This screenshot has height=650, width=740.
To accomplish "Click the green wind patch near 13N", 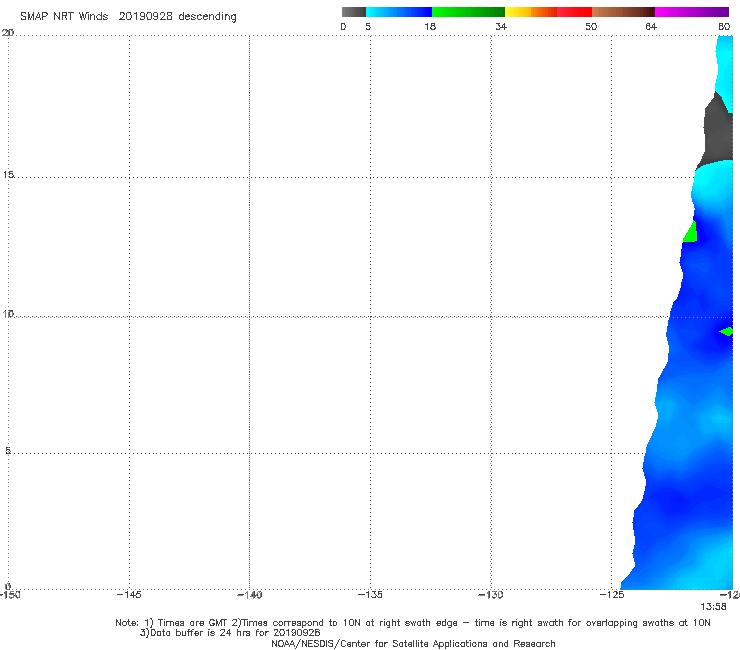I will 690,232.
